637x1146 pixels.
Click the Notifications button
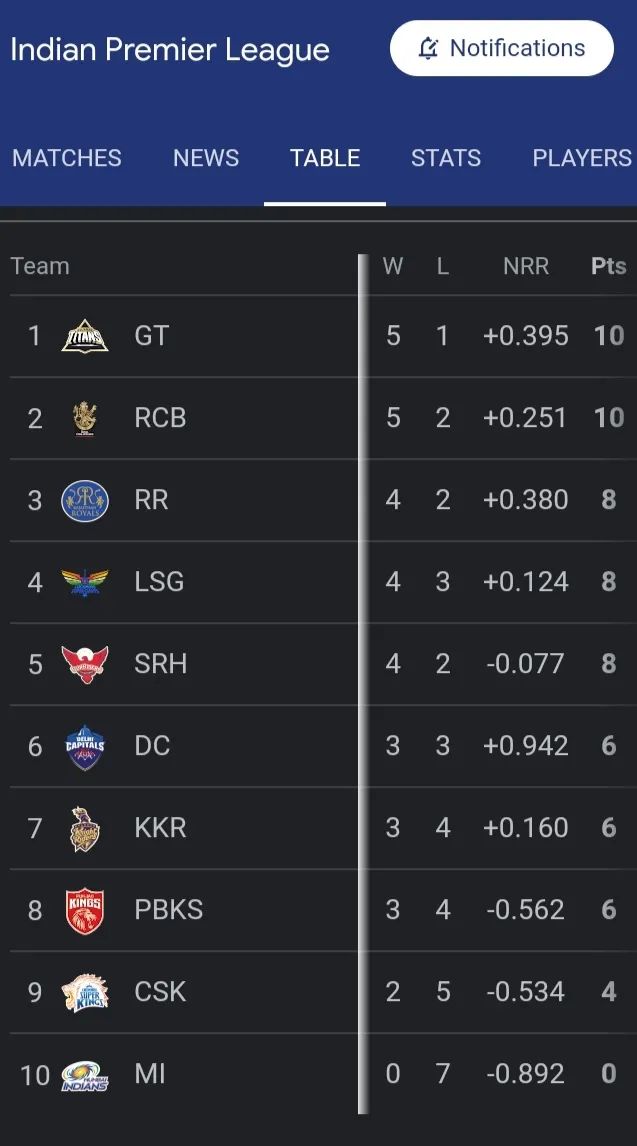click(x=502, y=48)
